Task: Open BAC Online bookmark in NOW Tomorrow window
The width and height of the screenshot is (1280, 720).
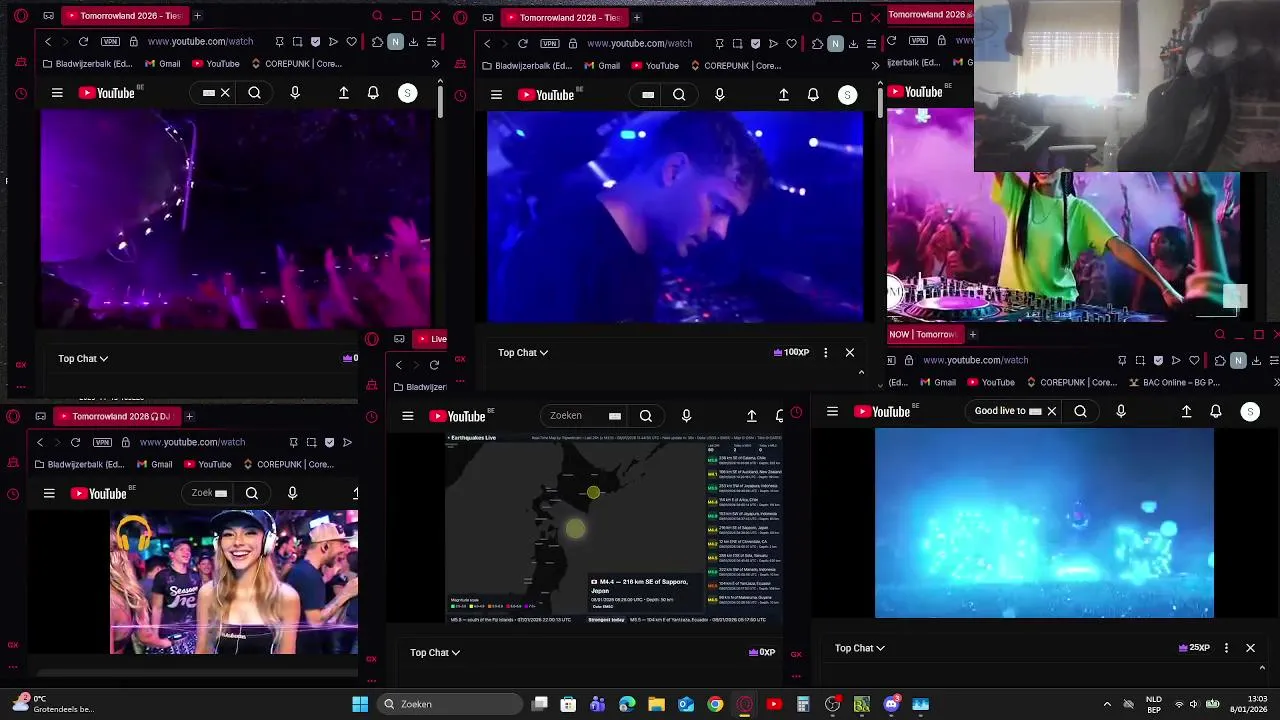Action: [x=1174, y=382]
